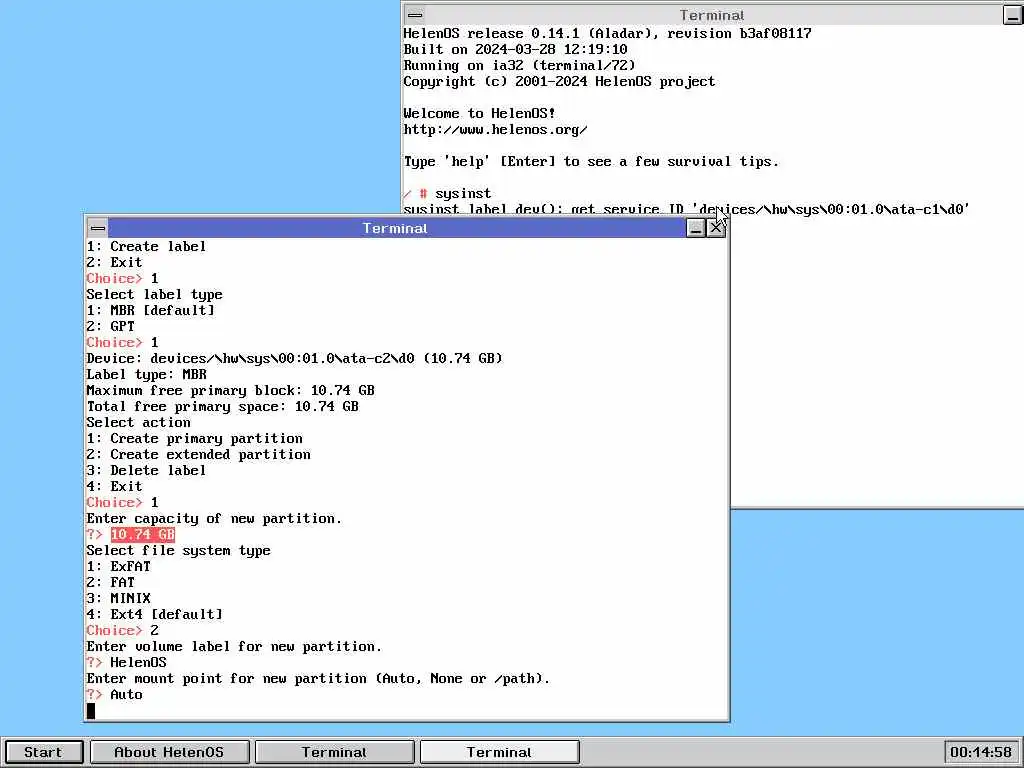Click the '4: Ext4 [default]' line
Image resolution: width=1024 pixels, height=768 pixels.
[155, 614]
